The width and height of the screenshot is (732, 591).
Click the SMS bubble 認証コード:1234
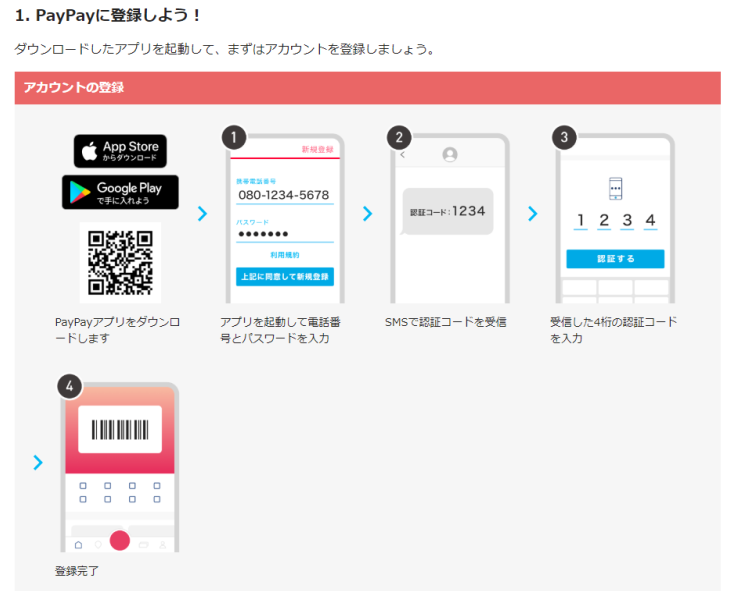click(447, 211)
